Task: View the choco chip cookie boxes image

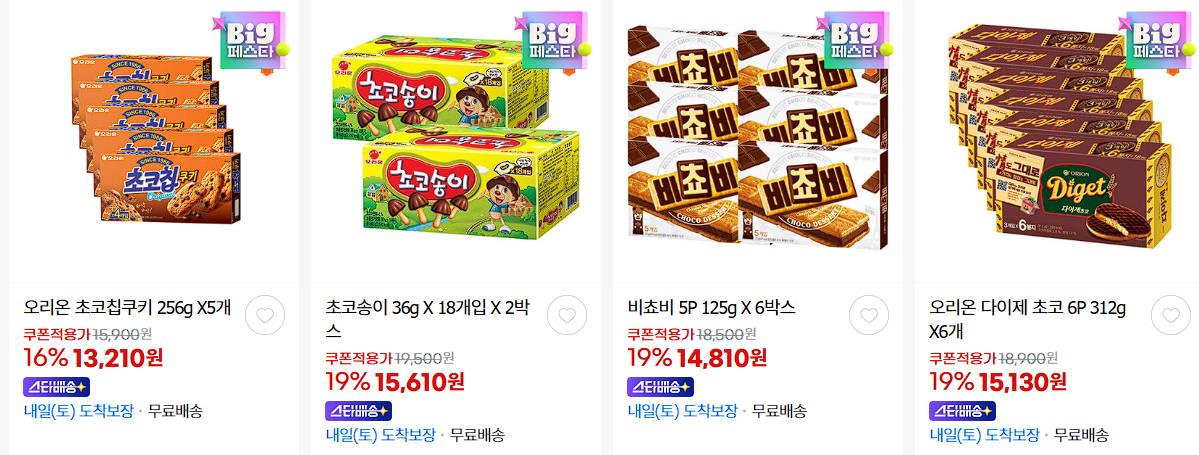Action: [x=155, y=138]
